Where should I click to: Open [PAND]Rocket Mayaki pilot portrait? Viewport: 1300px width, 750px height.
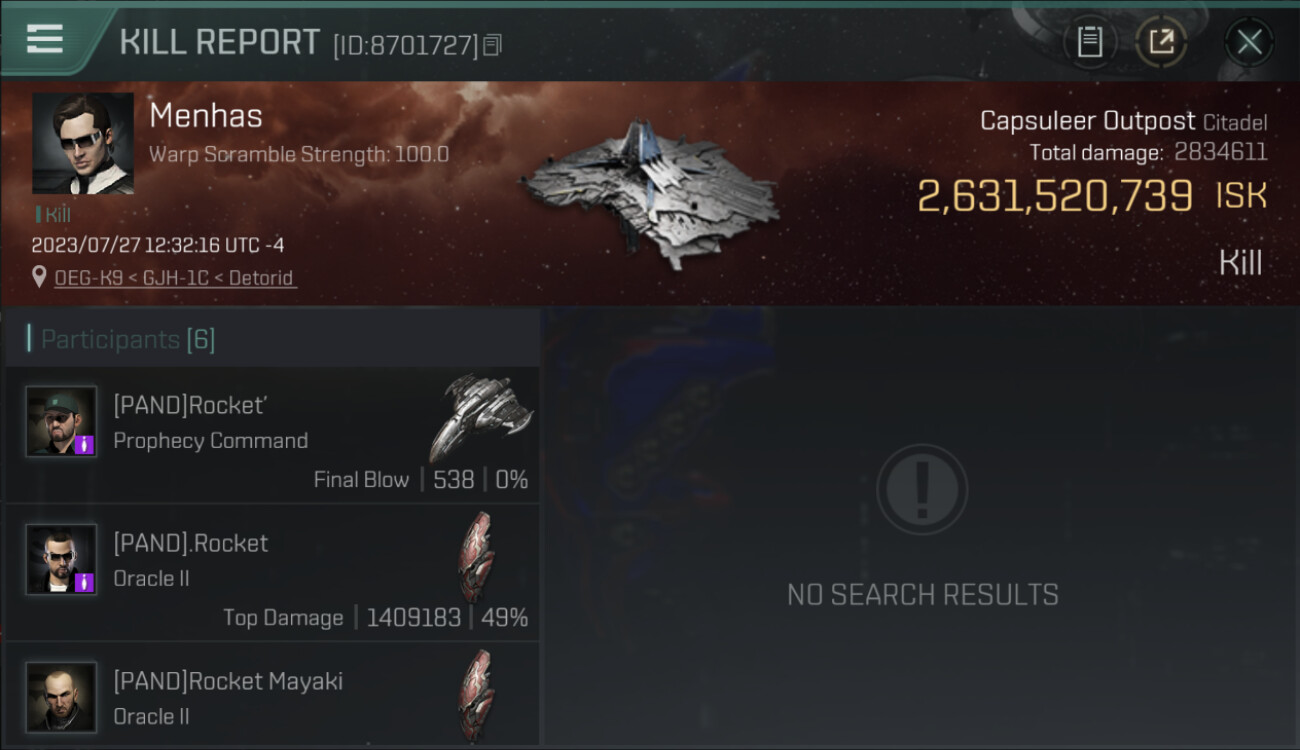point(61,697)
